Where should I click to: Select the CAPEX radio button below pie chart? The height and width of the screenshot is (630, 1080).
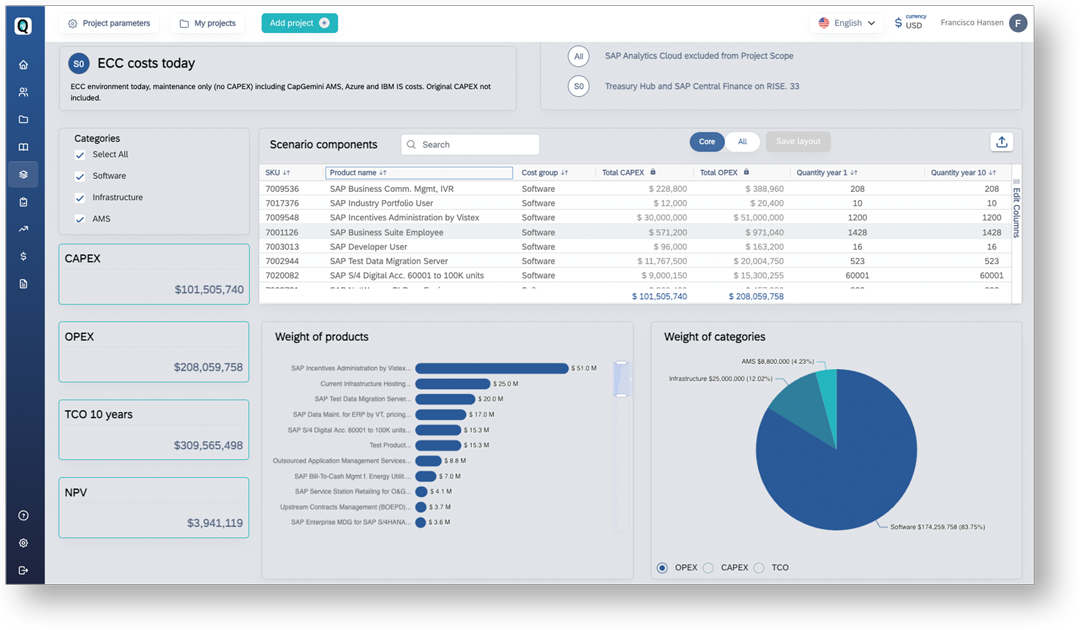point(709,567)
